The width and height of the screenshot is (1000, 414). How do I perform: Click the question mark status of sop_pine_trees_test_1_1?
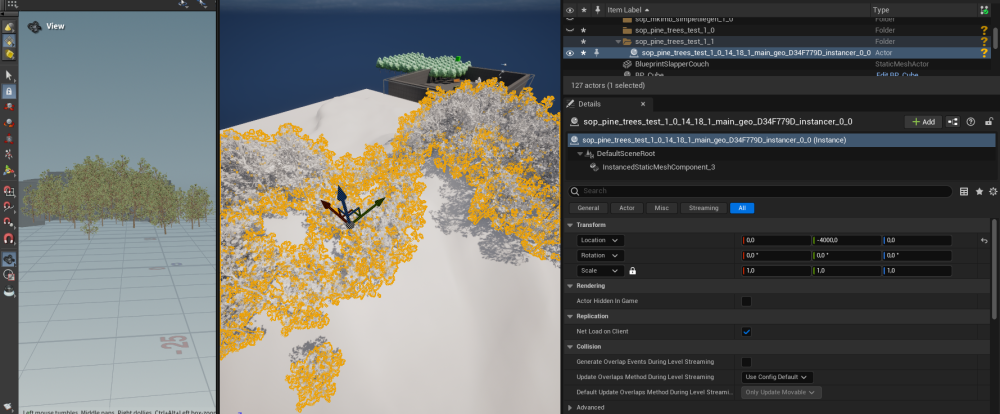[984, 41]
